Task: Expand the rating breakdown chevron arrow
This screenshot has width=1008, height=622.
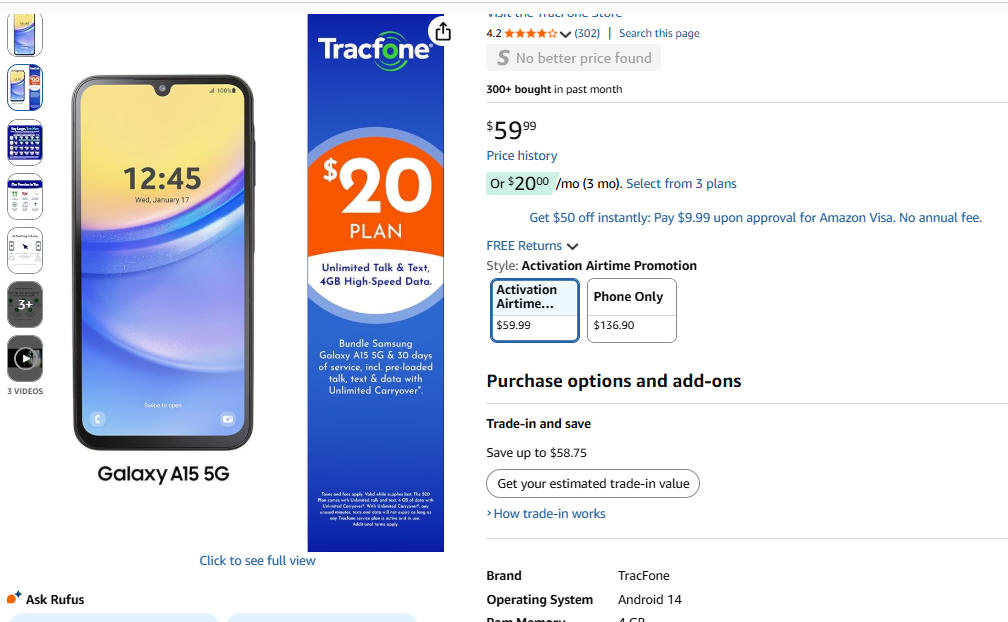Action: click(x=566, y=35)
